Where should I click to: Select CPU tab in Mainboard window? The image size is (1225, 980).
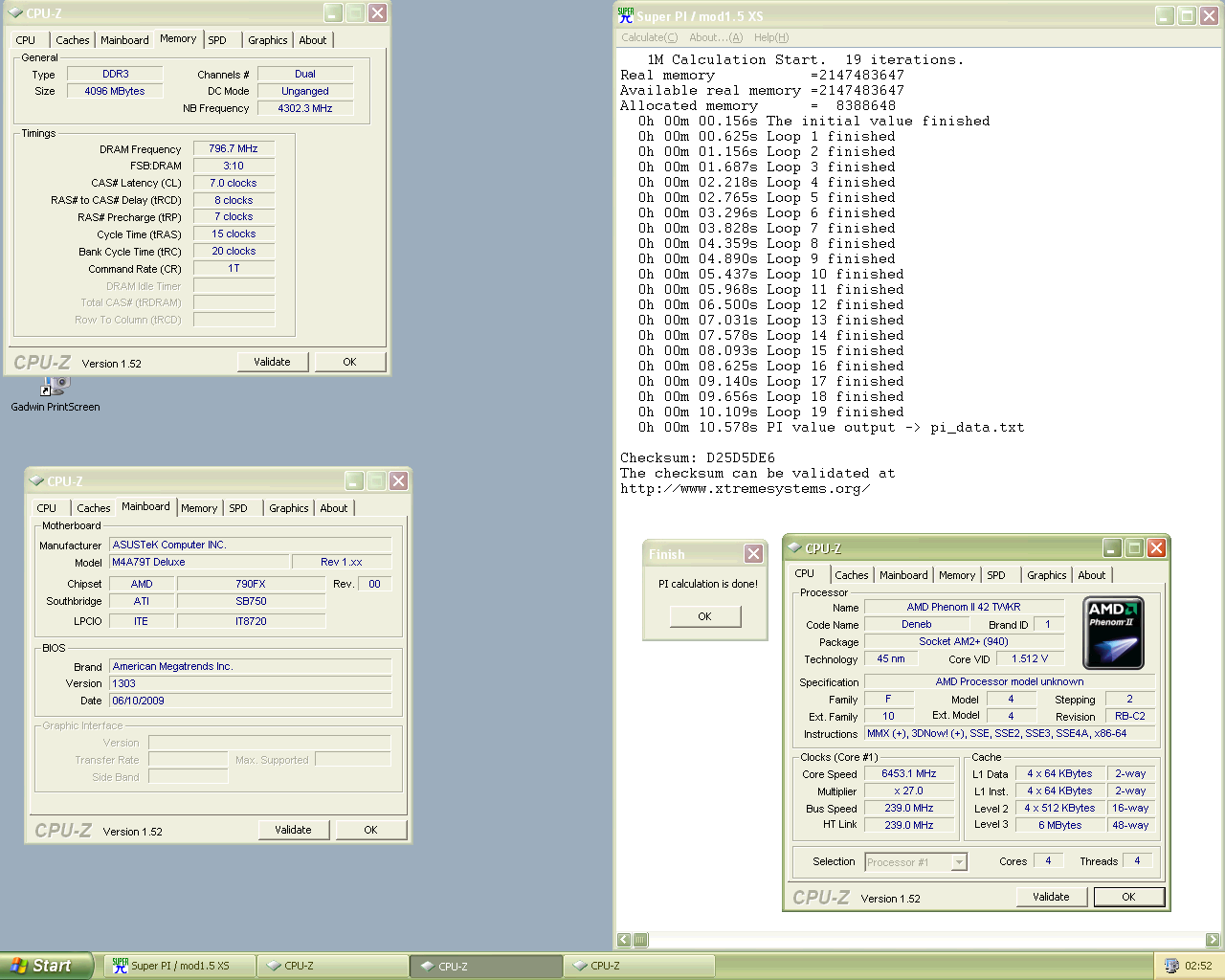[47, 508]
